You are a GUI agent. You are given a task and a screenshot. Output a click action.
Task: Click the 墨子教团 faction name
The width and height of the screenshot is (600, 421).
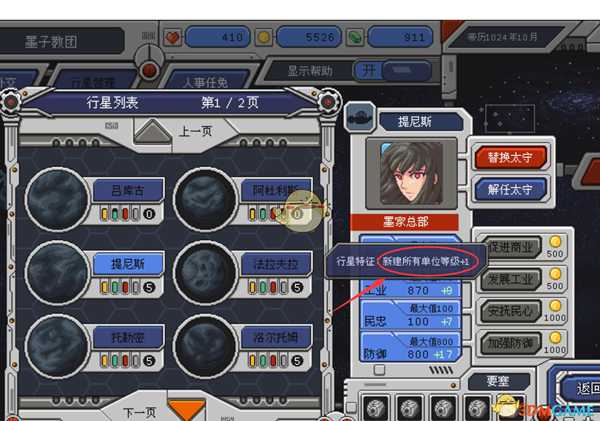coord(51,41)
